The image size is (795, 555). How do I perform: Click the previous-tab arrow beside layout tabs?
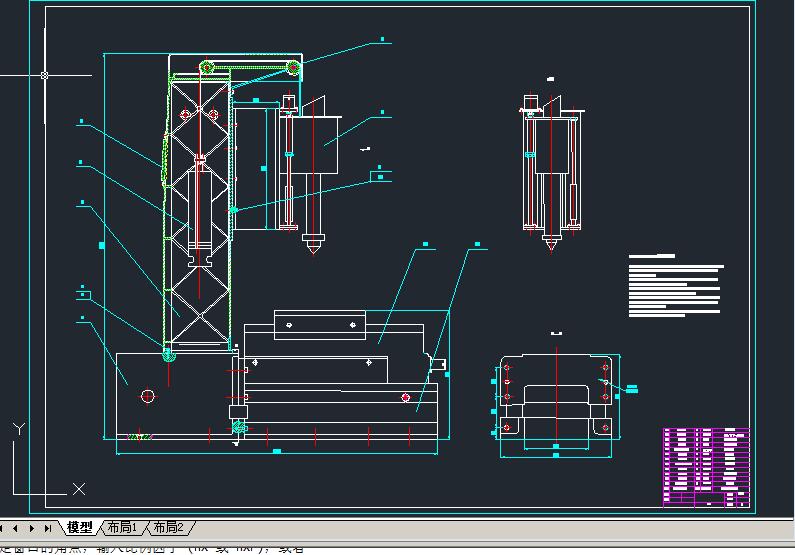coord(16,528)
